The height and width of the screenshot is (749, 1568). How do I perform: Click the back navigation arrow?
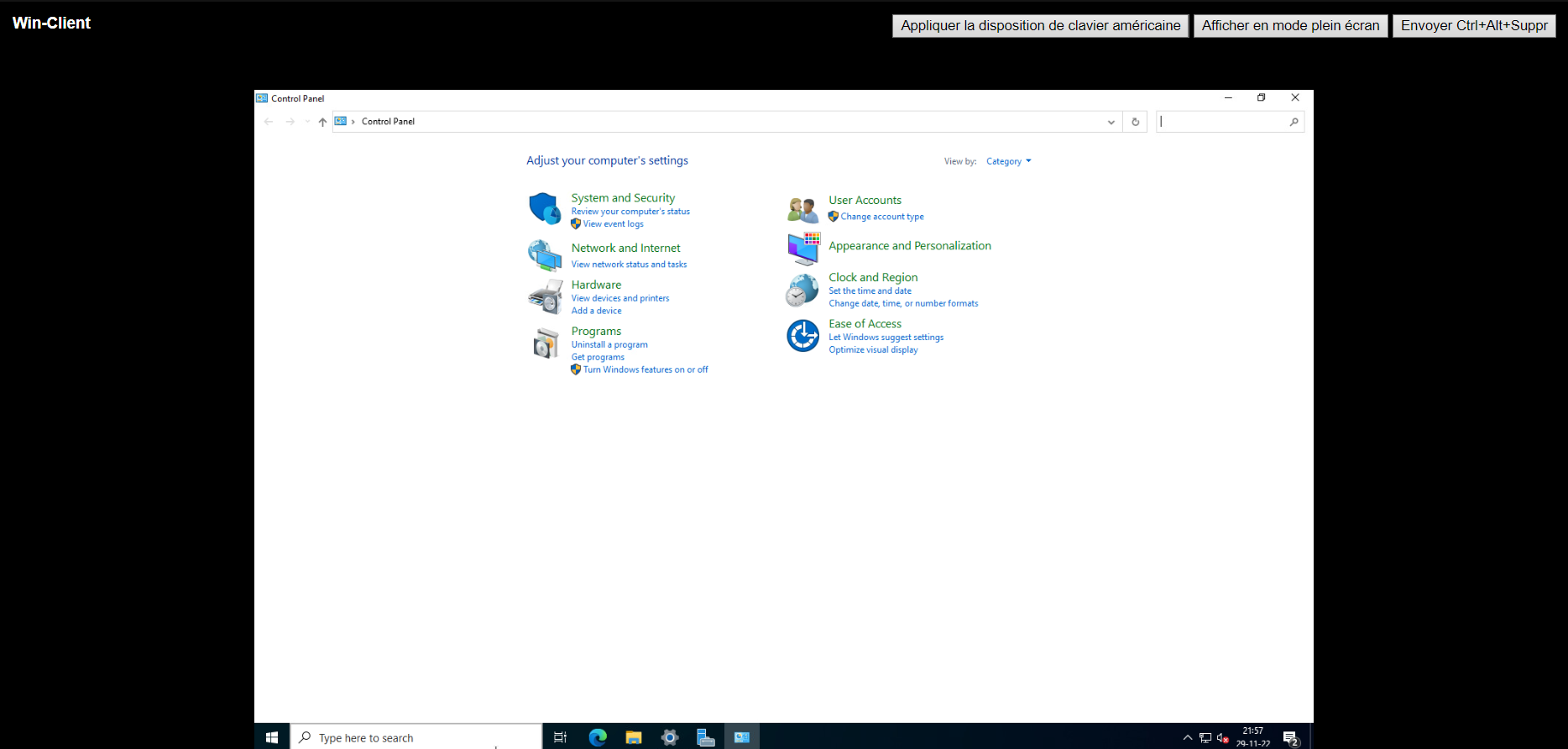pos(269,122)
